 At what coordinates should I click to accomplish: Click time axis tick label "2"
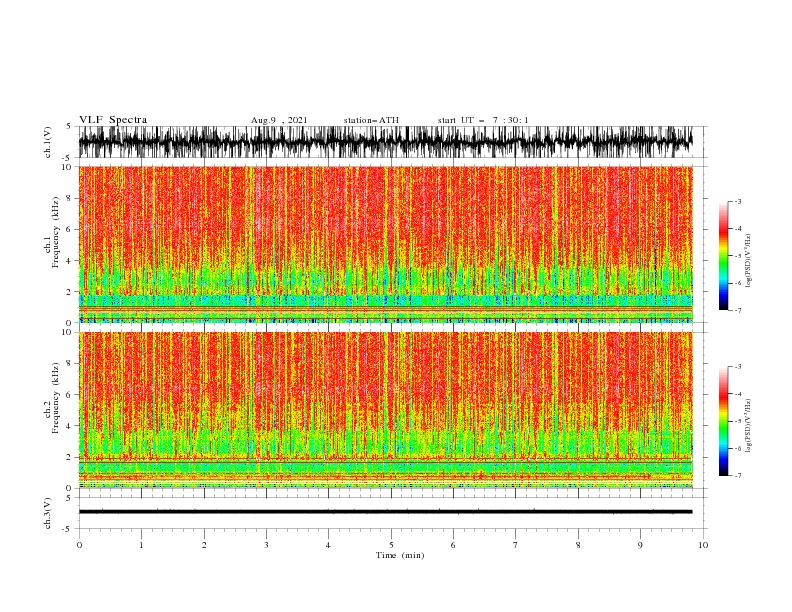coord(204,545)
